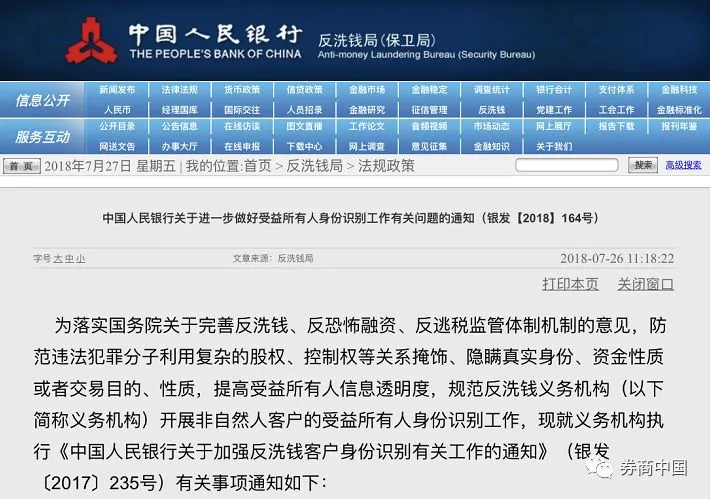Image resolution: width=710 pixels, height=499 pixels.
Task: Set font size to 大
Action: (x=58, y=259)
